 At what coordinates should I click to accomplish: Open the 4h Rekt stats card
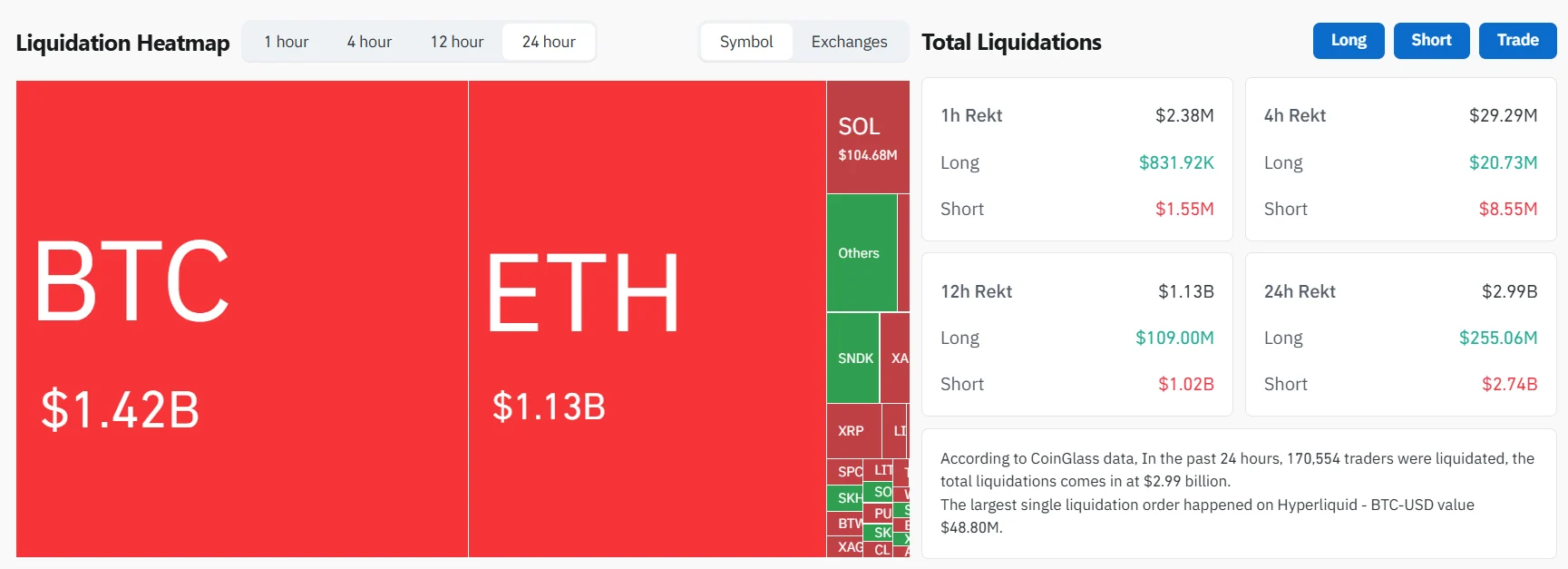[x=1400, y=160]
